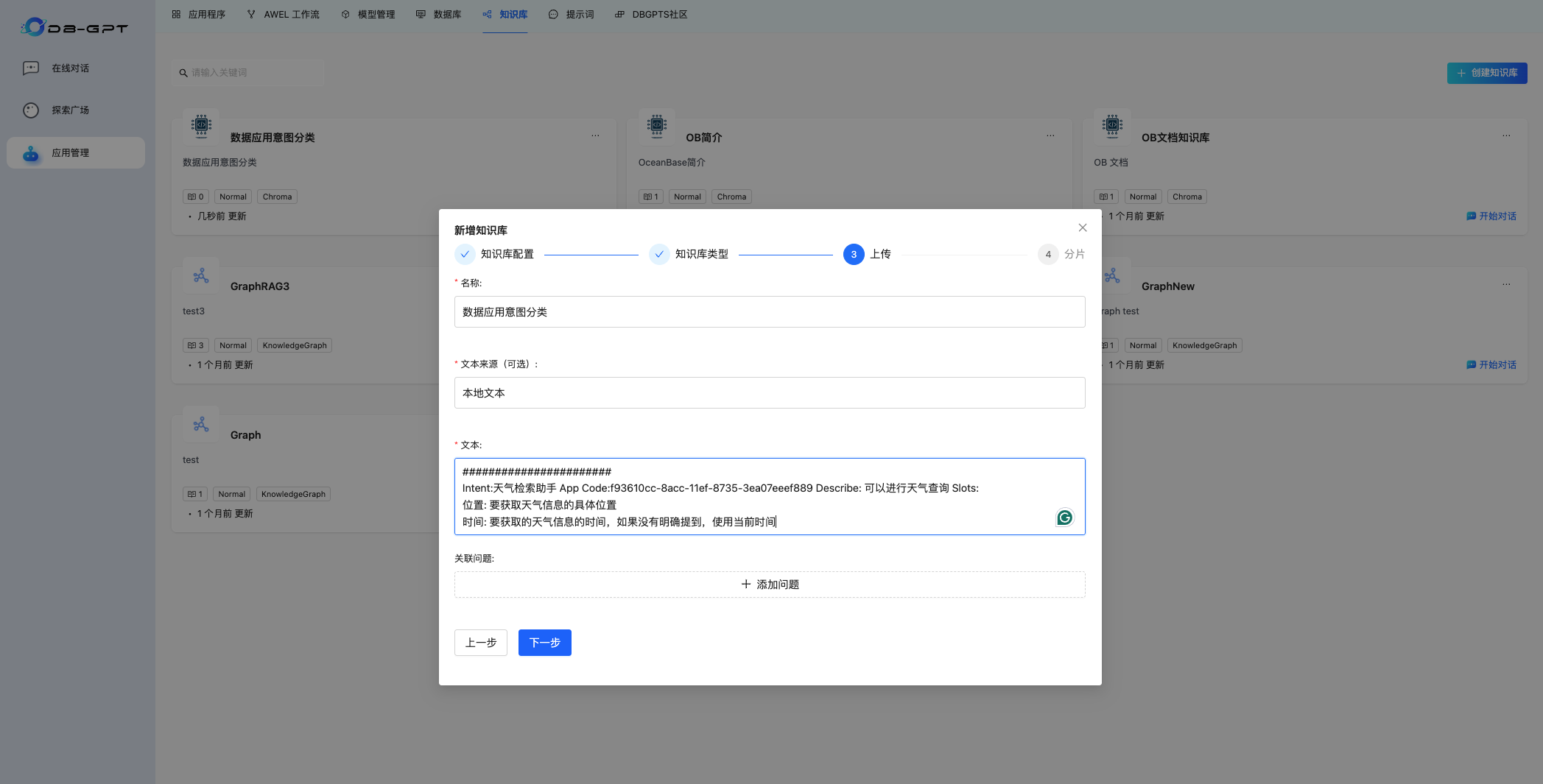Click the 在线对话 sidebar label
Image resolution: width=1543 pixels, height=784 pixels.
click(x=71, y=68)
